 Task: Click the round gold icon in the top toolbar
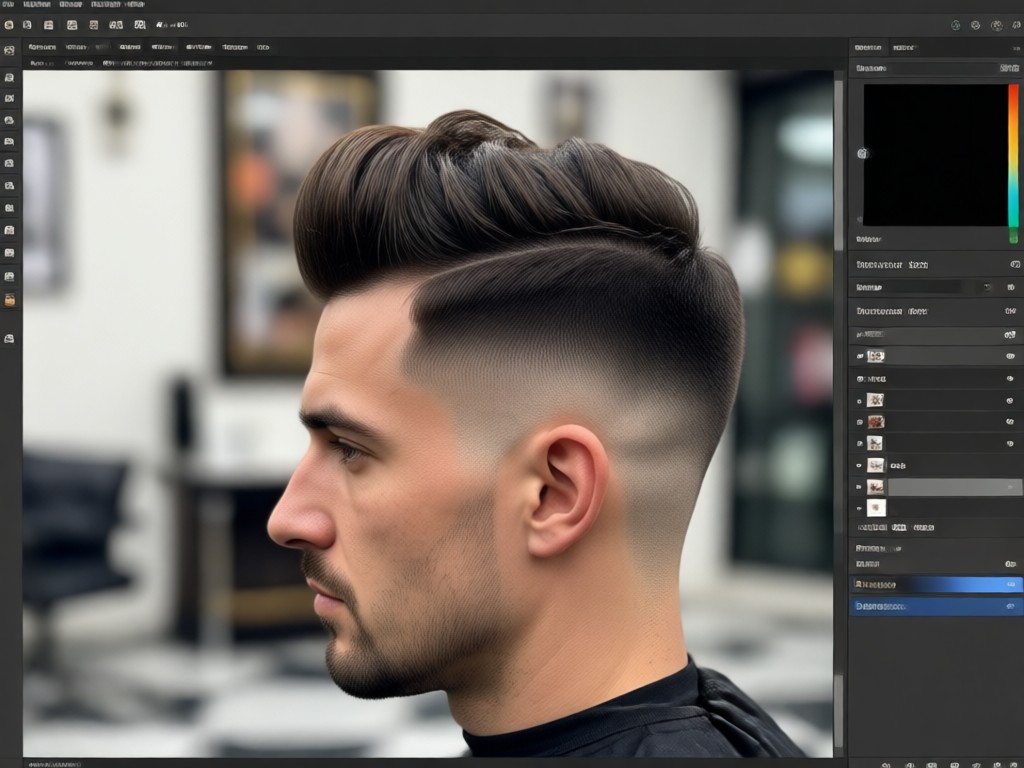8,25
